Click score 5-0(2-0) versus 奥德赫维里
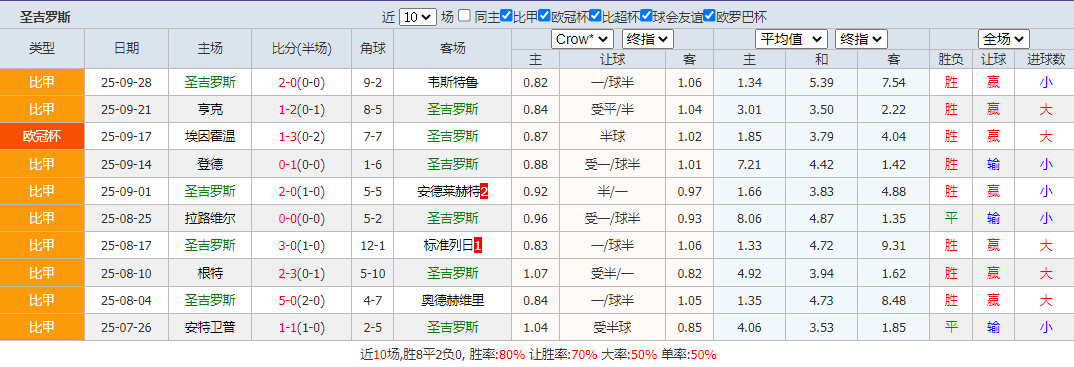The height and width of the screenshot is (367, 1074). tap(301, 300)
